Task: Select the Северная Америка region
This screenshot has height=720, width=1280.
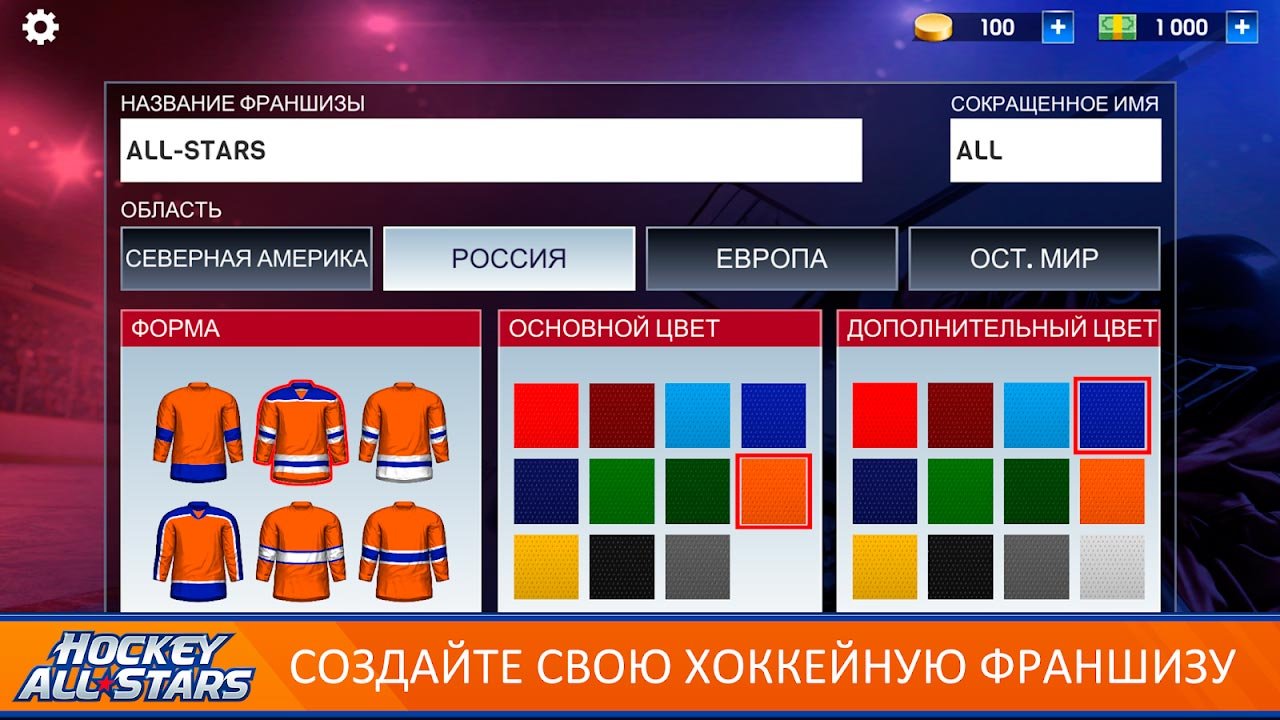Action: pos(246,259)
